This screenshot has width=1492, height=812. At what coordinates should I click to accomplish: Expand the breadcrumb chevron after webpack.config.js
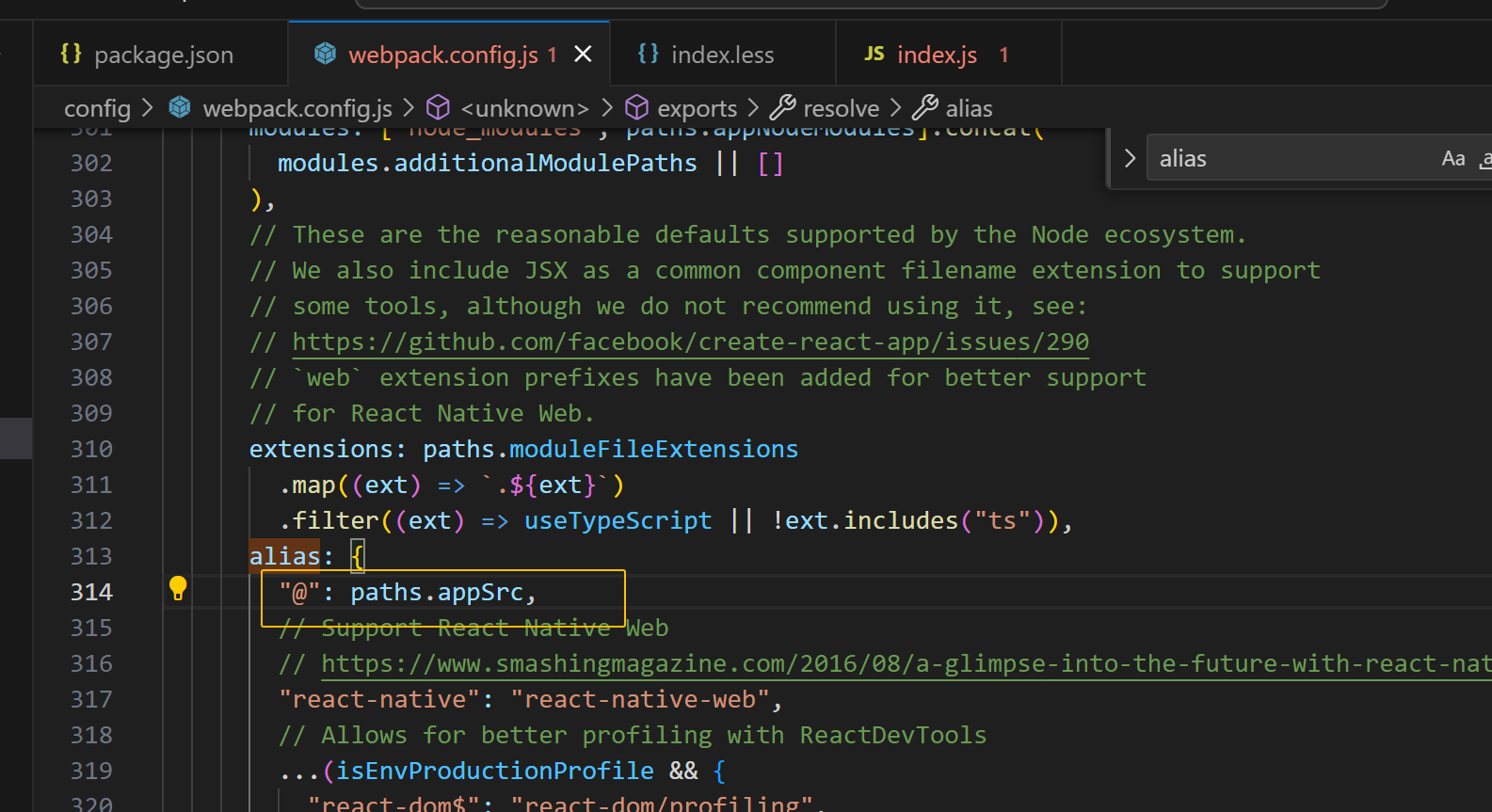[408, 108]
